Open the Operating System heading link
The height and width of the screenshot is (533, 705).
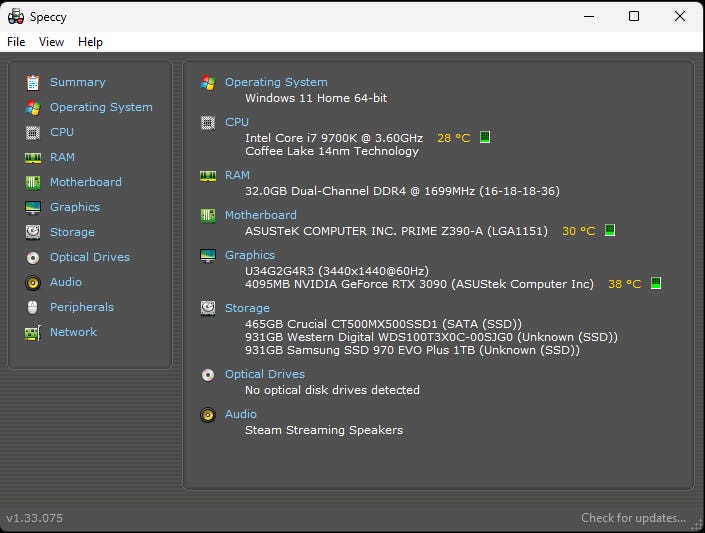[276, 82]
